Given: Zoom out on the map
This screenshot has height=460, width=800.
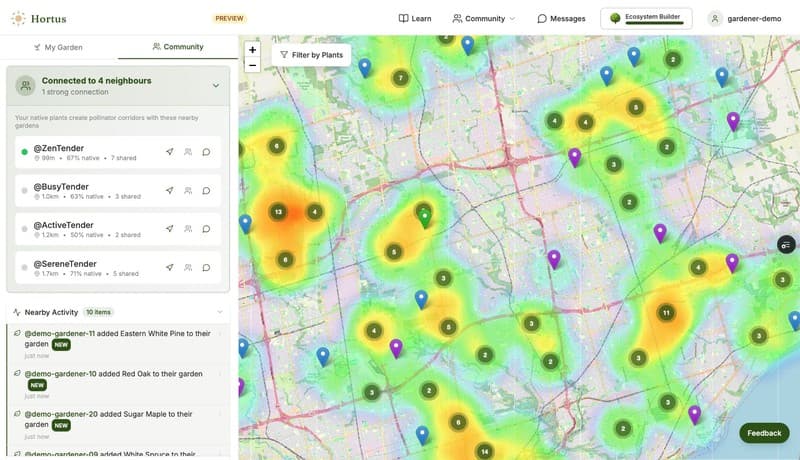Looking at the screenshot, I should pyautogui.click(x=253, y=65).
